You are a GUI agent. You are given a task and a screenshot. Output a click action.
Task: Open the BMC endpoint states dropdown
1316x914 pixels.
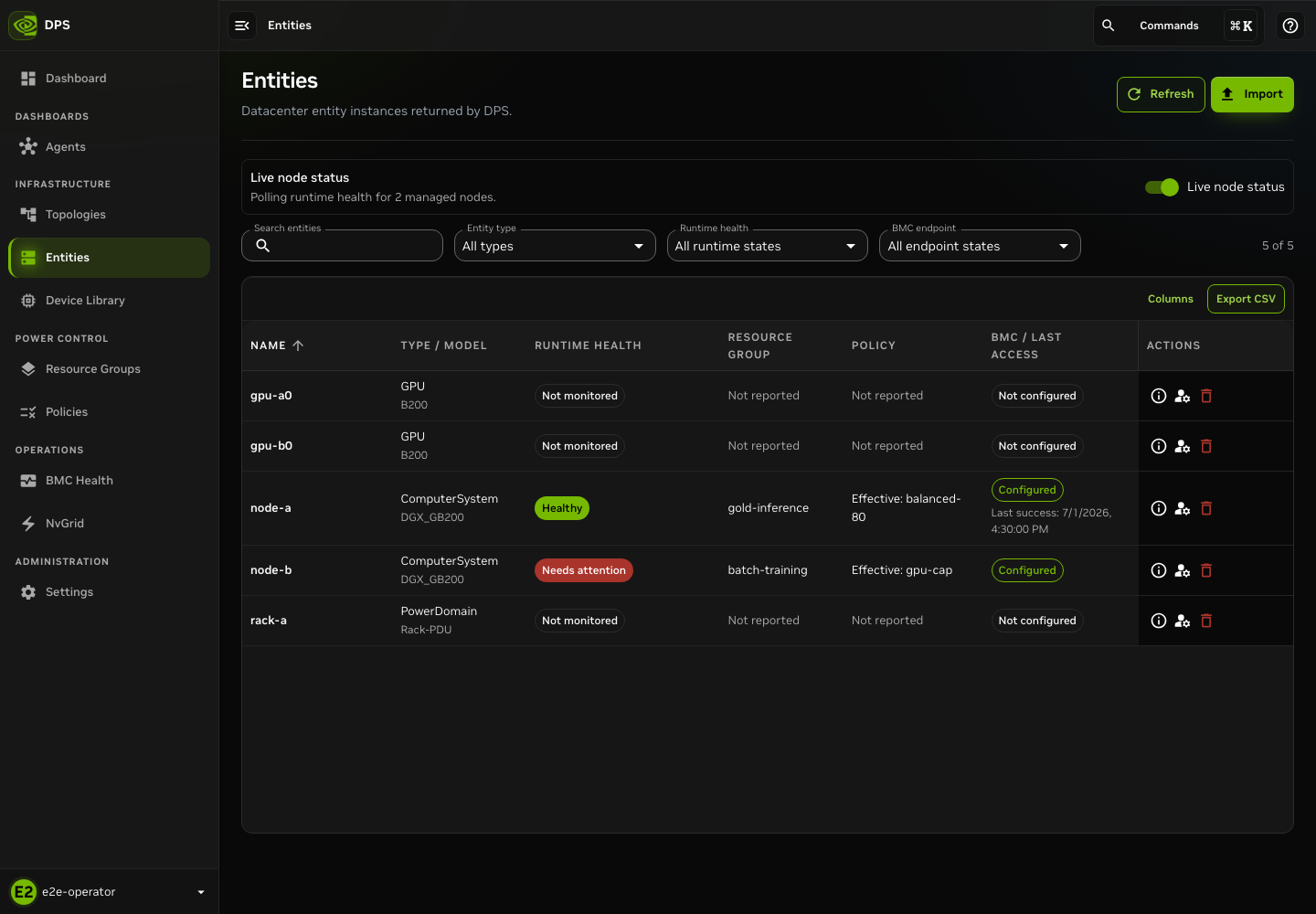click(980, 246)
